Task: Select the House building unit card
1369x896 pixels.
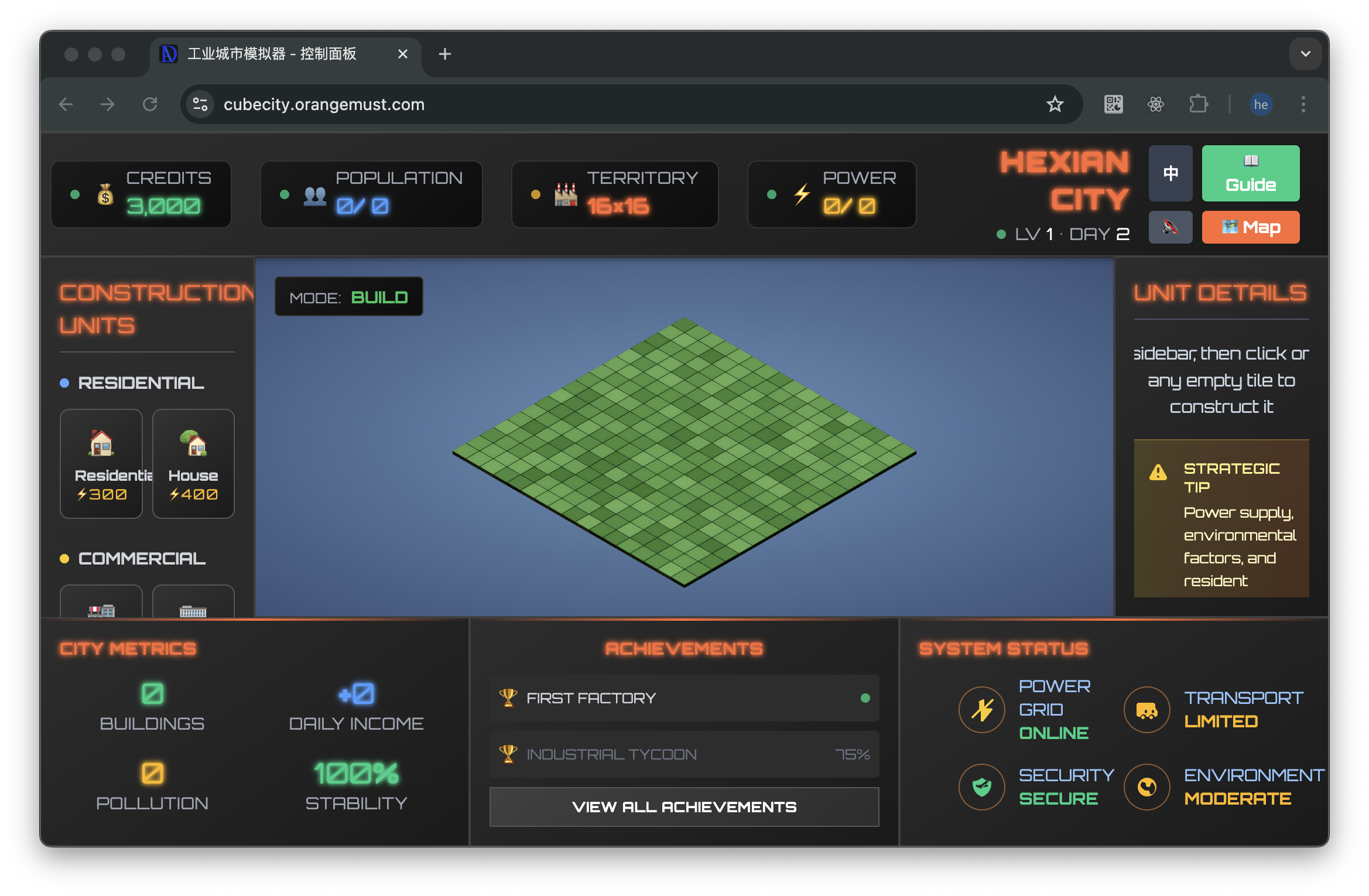Action: [193, 463]
